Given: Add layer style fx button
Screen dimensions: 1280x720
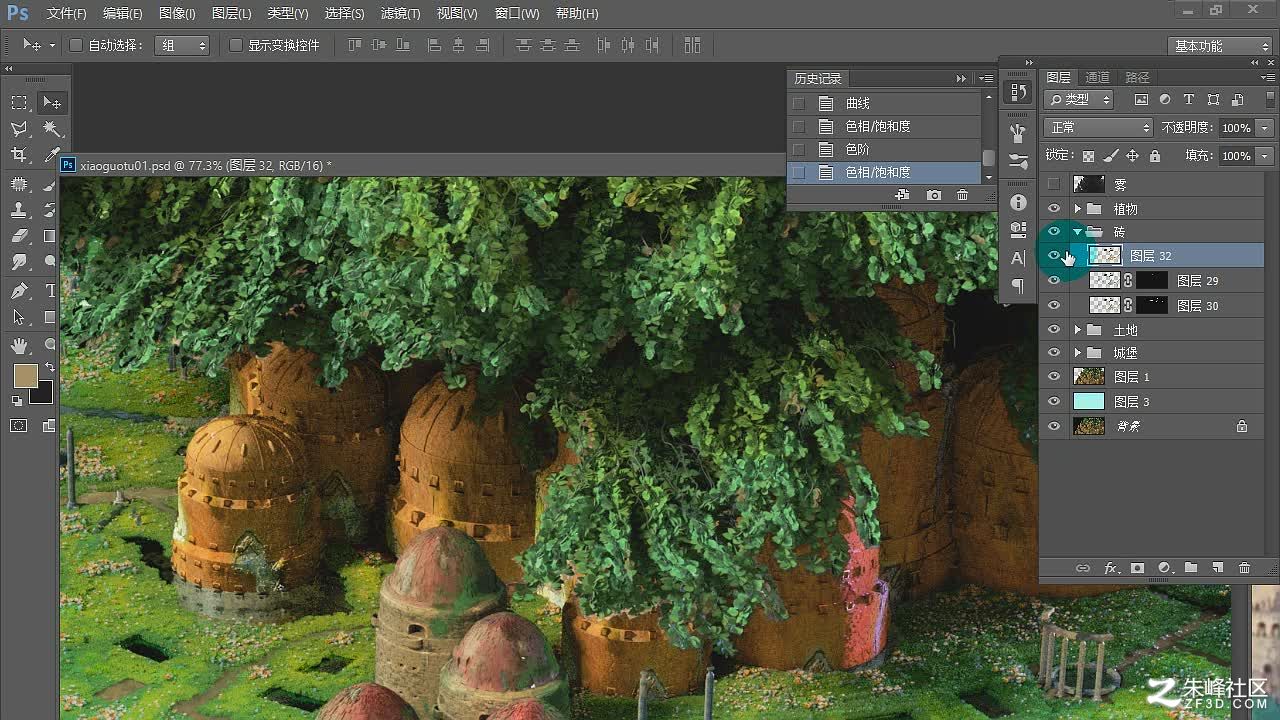Looking at the screenshot, I should coord(1110,568).
